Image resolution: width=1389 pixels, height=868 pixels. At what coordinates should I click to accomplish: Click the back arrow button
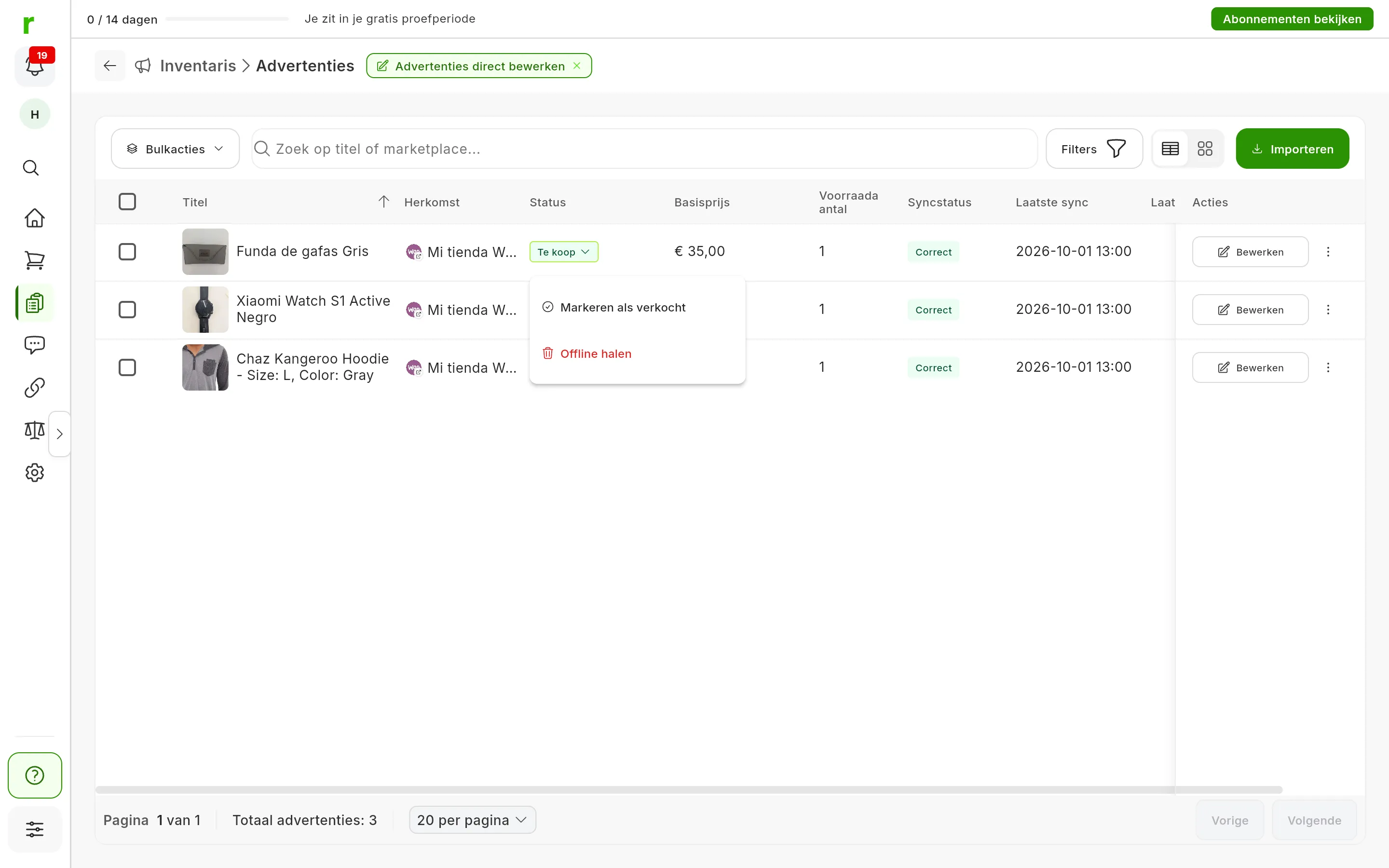109,66
